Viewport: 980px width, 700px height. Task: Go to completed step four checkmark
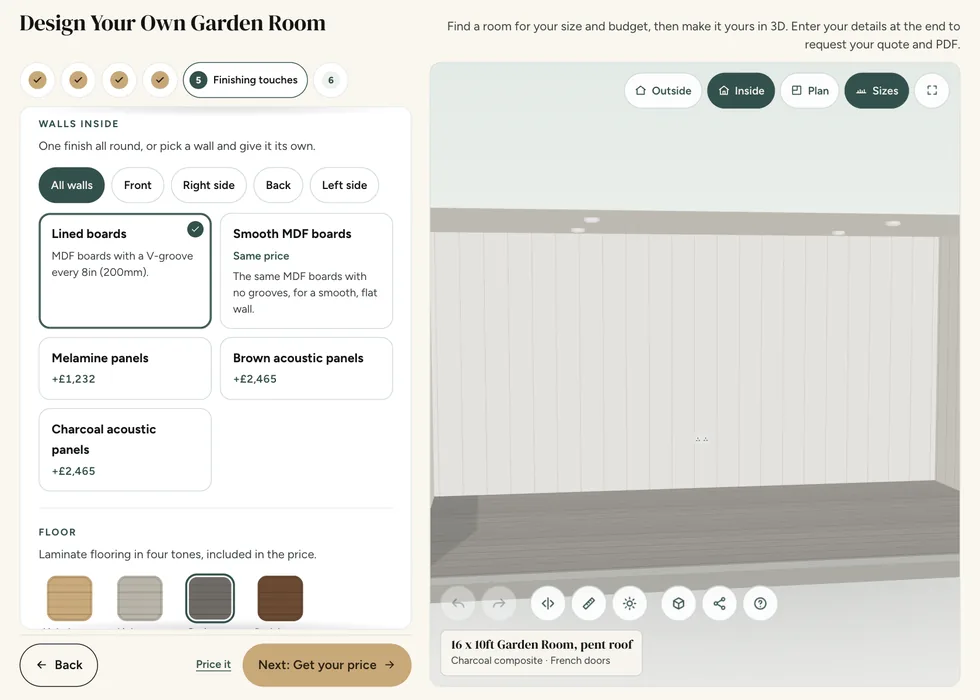pyautogui.click(x=160, y=80)
